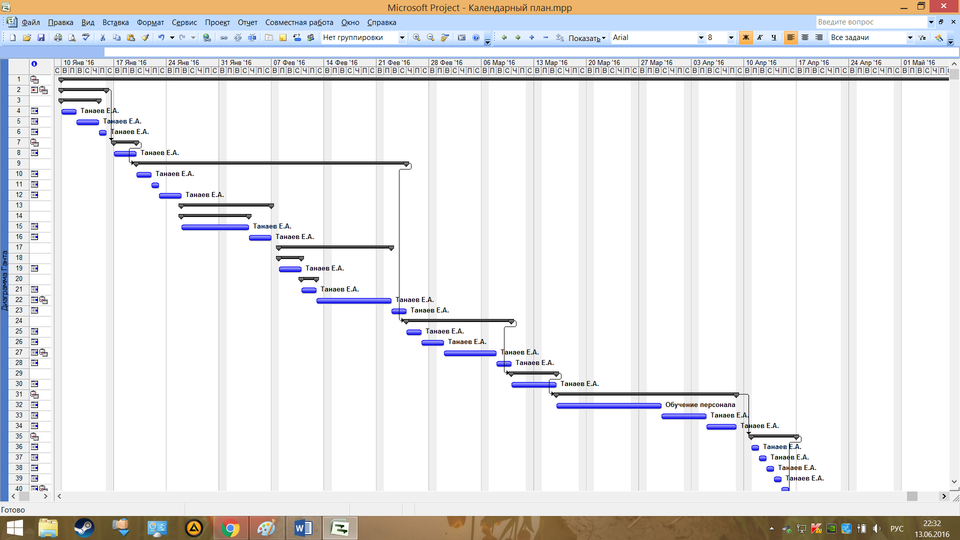Image resolution: width=960 pixels, height=540 pixels.
Task: Launch the Gantt Chart Wizard
Action: [939, 38]
